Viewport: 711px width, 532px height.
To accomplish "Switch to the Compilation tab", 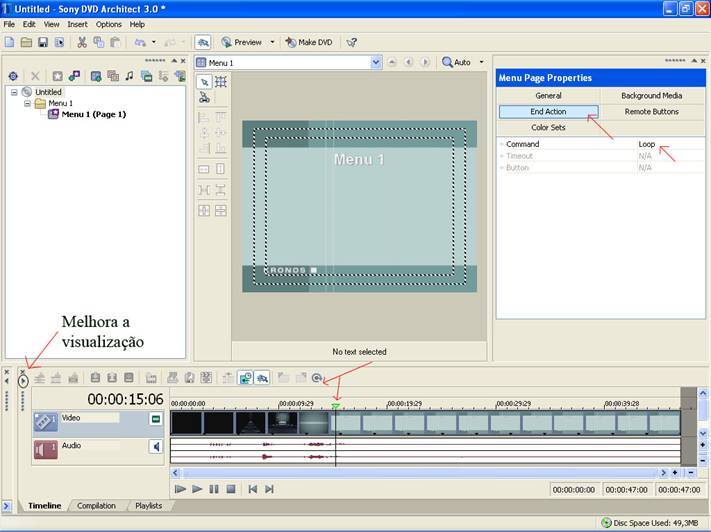I will click(96, 505).
